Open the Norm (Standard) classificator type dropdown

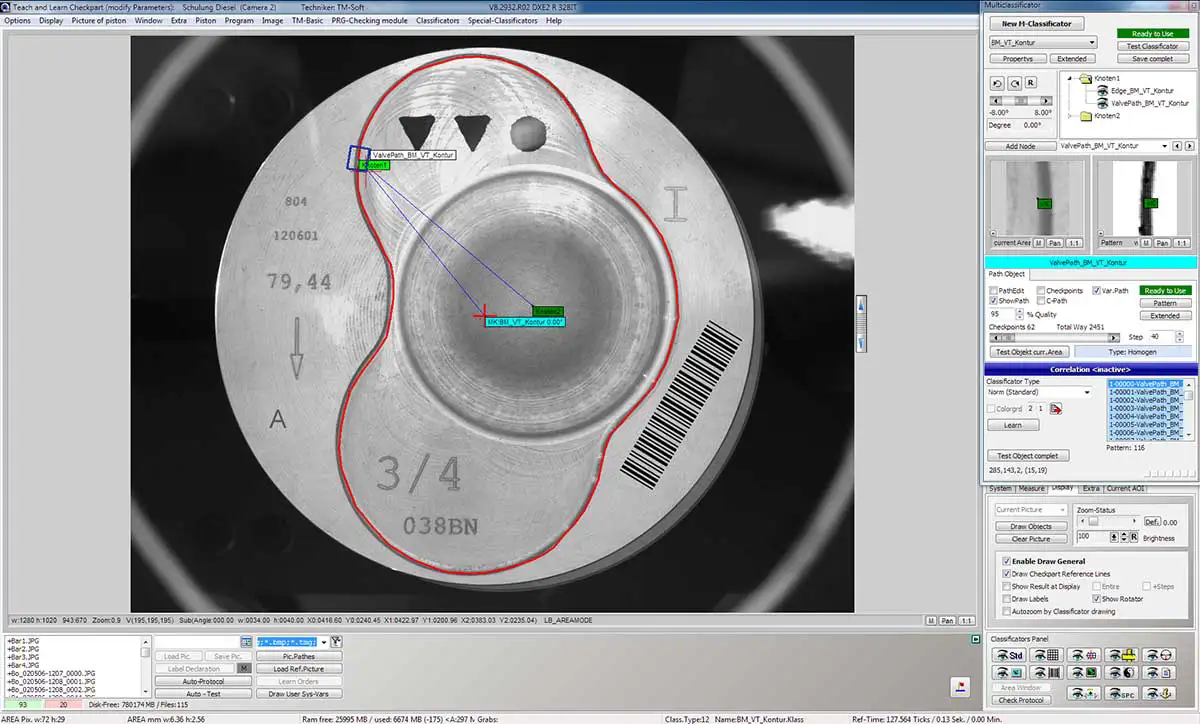coord(1039,392)
